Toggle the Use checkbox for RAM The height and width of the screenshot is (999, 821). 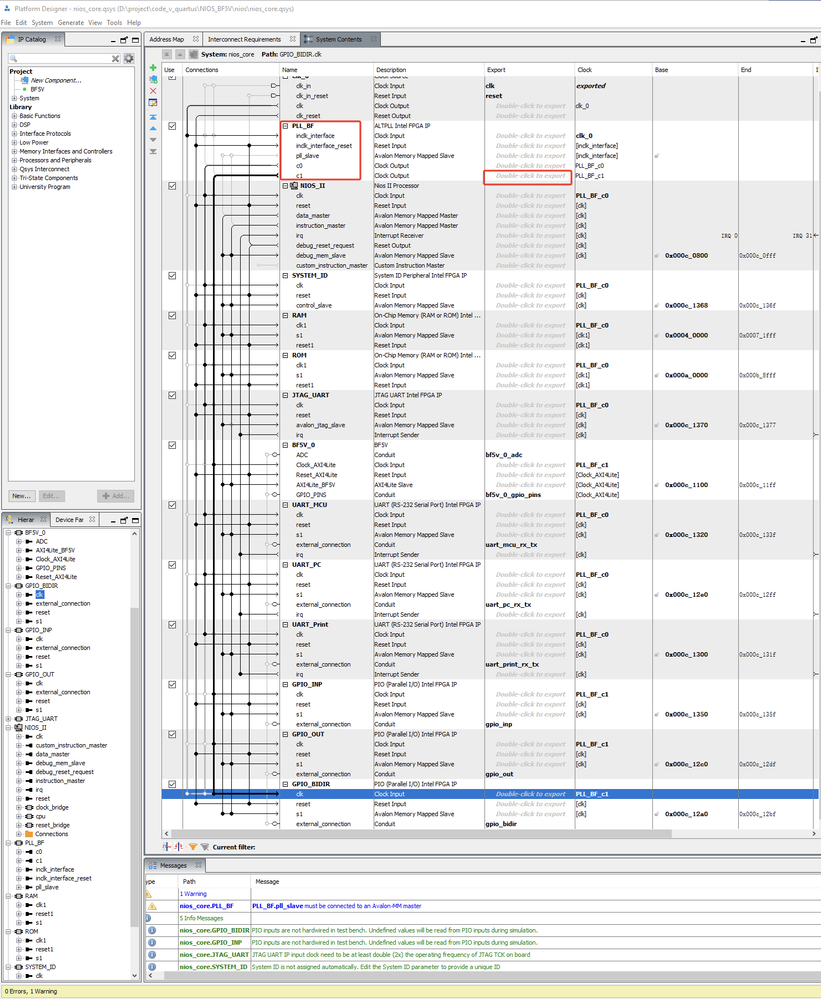172,315
